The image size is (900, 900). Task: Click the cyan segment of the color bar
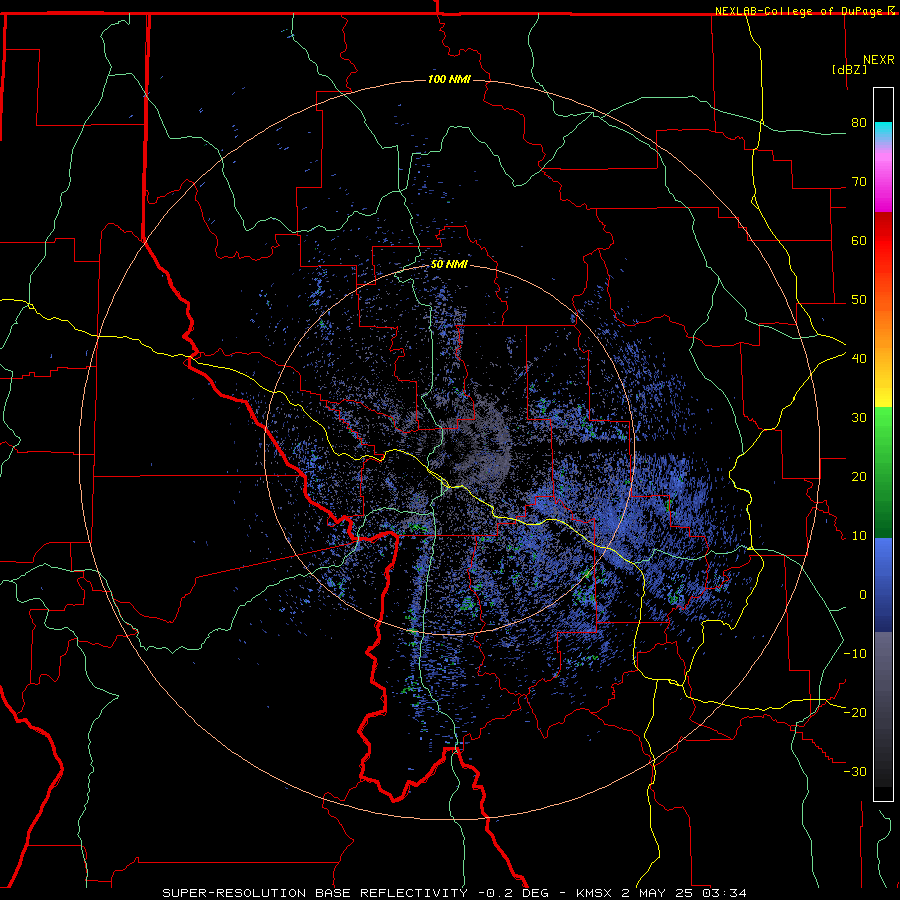pos(883,132)
